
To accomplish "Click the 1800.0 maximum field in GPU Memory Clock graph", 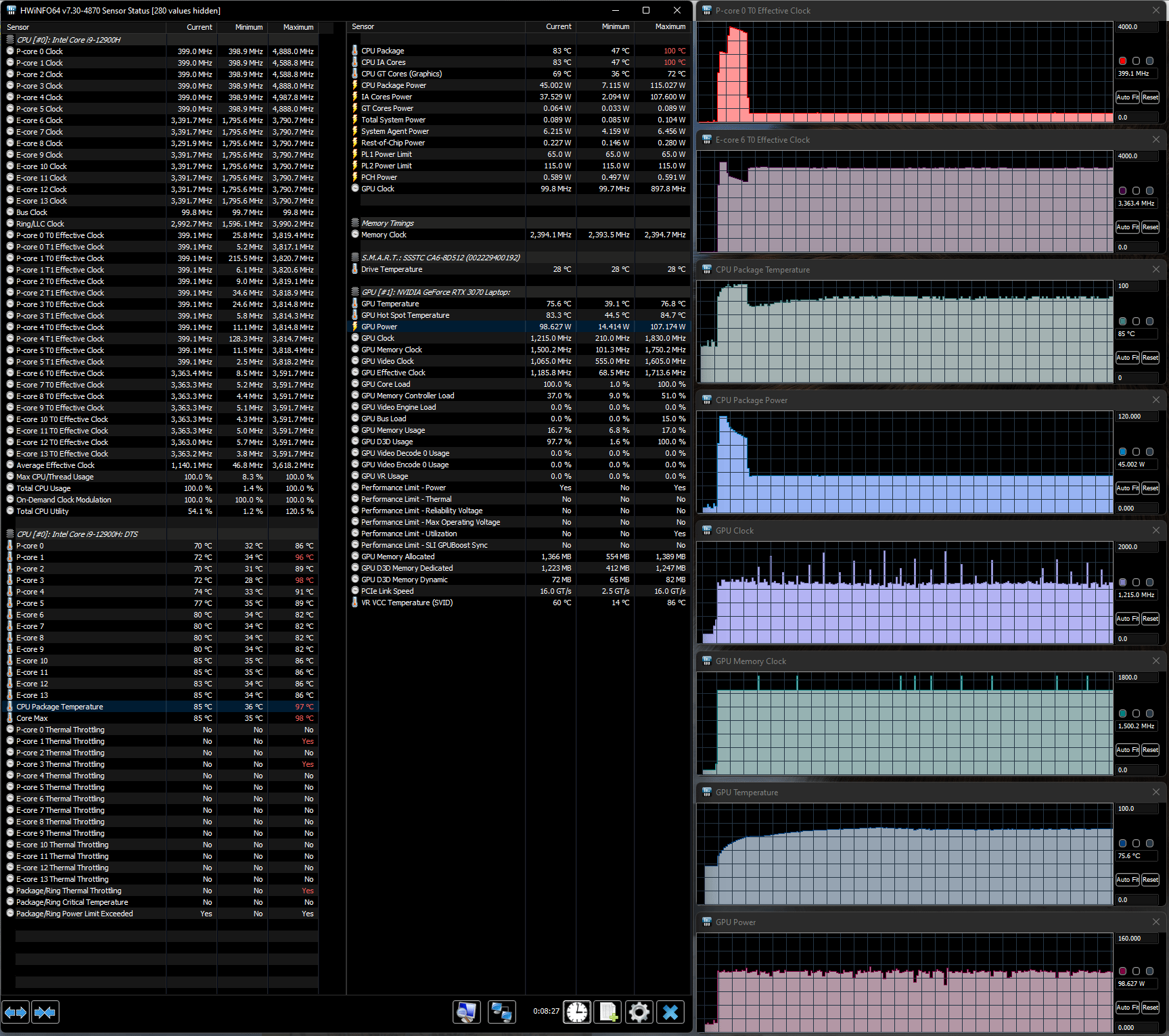I will pos(1137,678).
